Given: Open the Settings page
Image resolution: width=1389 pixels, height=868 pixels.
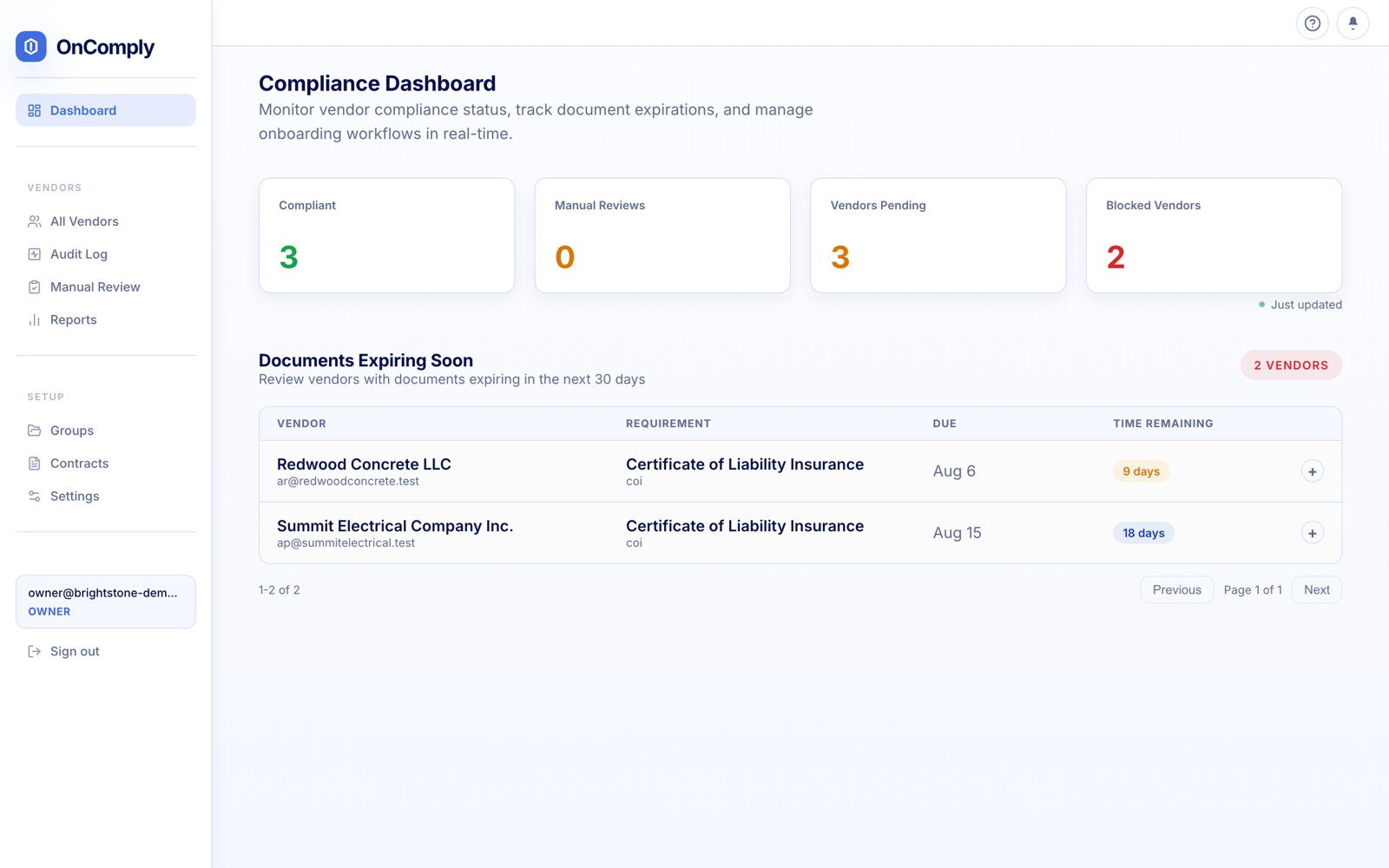Looking at the screenshot, I should (106, 496).
